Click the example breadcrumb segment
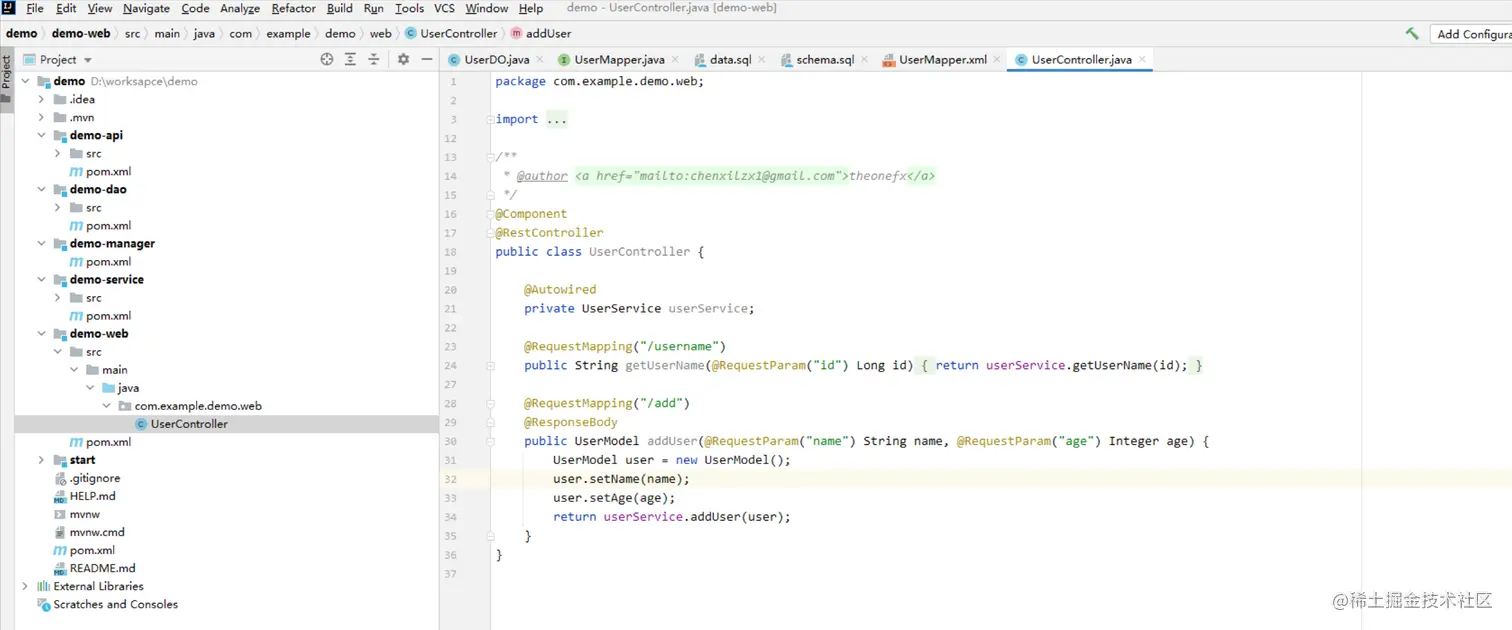The width and height of the screenshot is (1512, 630). click(x=288, y=33)
